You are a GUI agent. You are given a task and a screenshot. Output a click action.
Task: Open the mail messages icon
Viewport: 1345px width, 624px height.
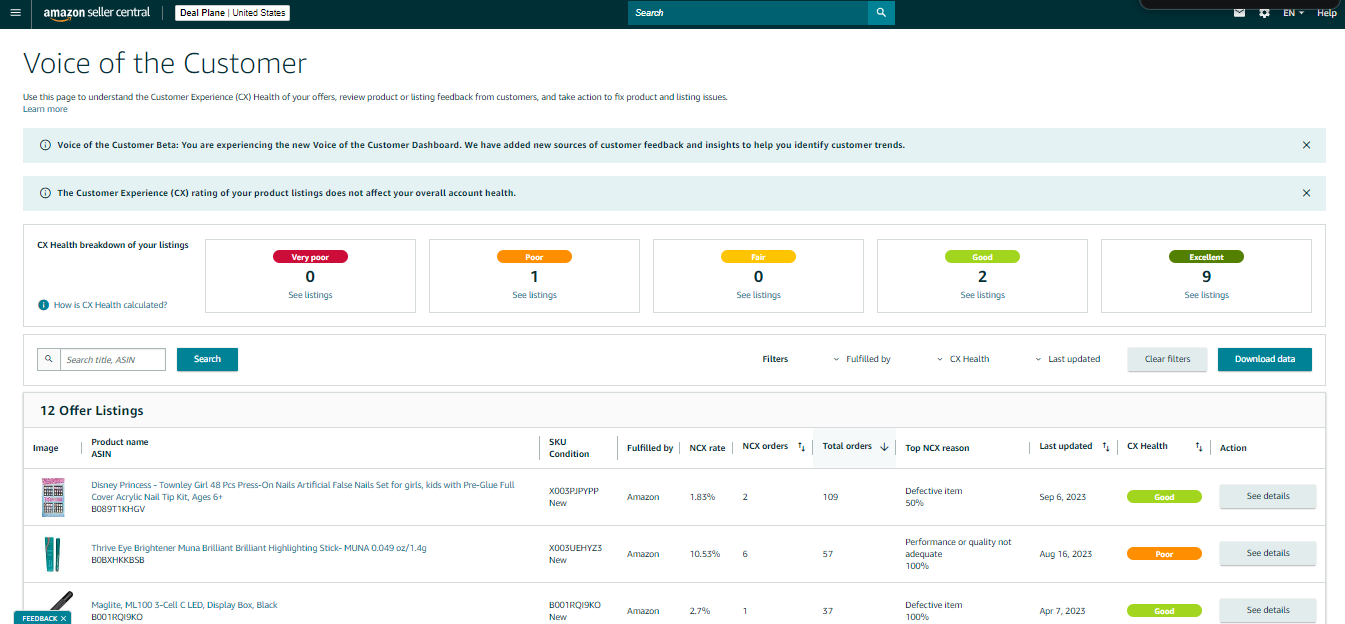click(1240, 13)
